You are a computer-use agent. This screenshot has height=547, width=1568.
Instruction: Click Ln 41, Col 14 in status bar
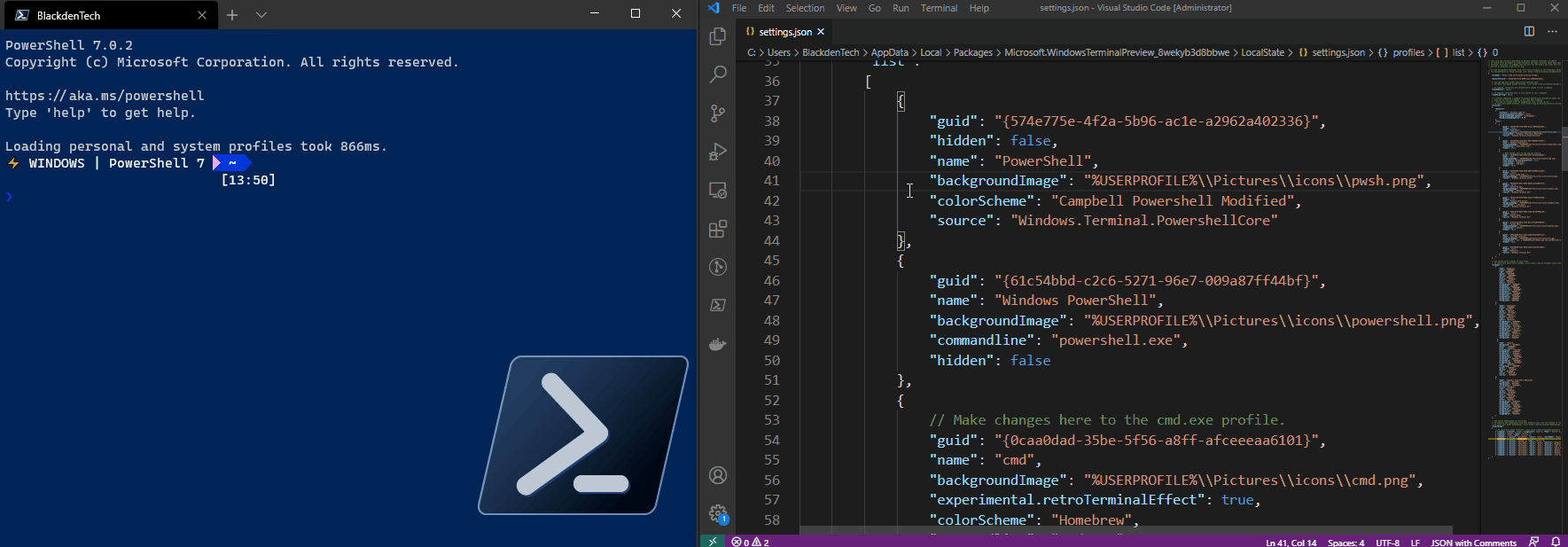[x=1291, y=542]
